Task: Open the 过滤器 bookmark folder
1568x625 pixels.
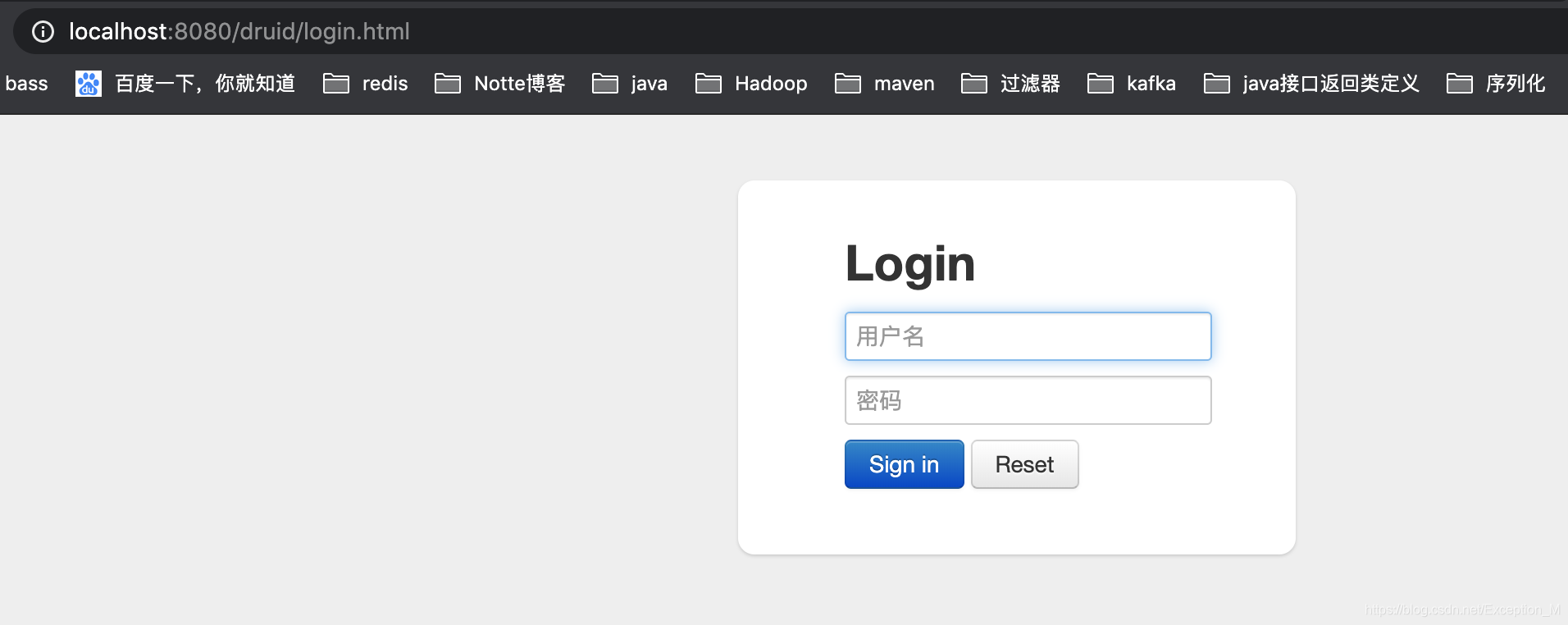Action: click(1010, 84)
